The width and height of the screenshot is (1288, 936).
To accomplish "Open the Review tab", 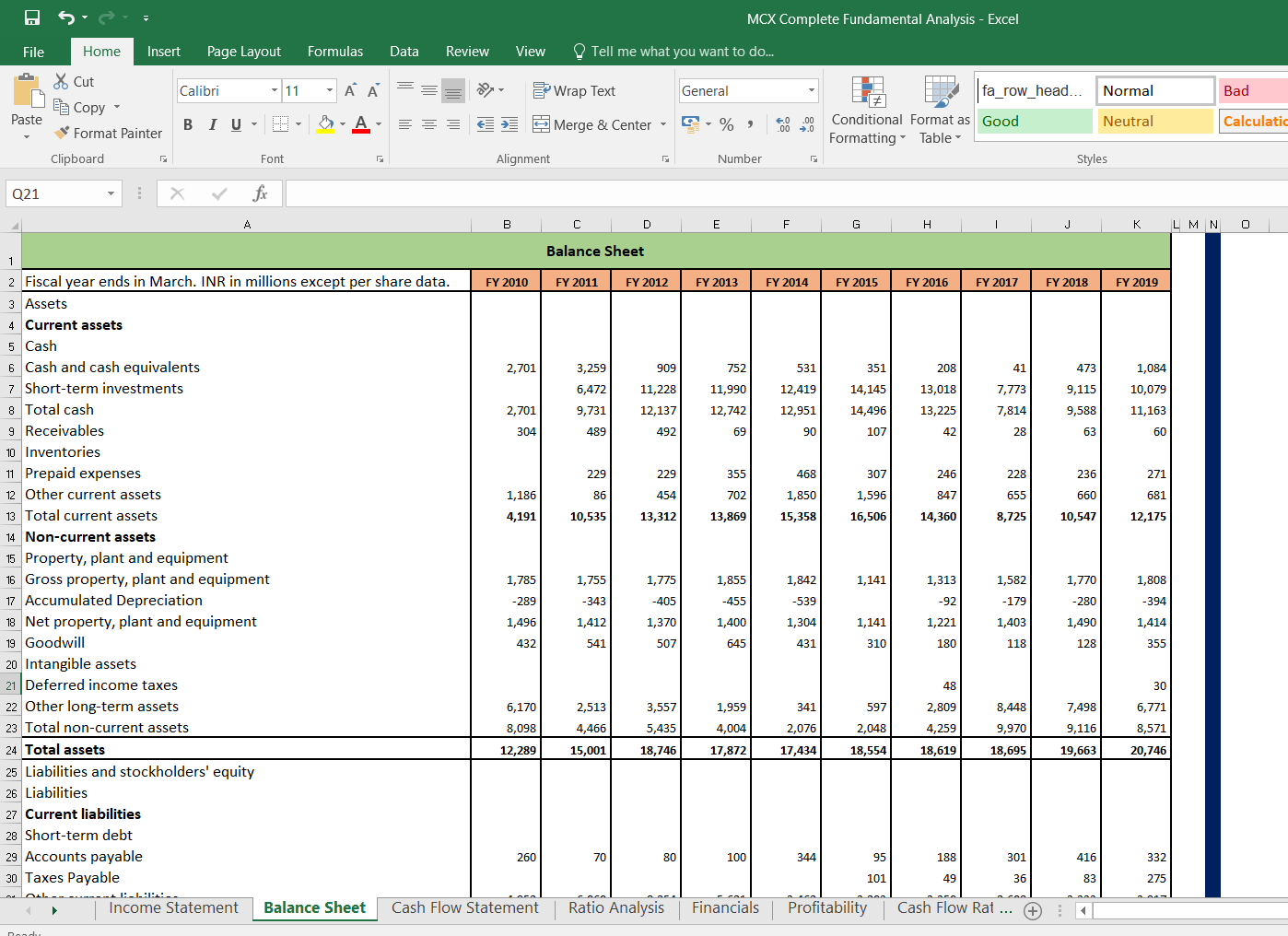I will tap(467, 52).
